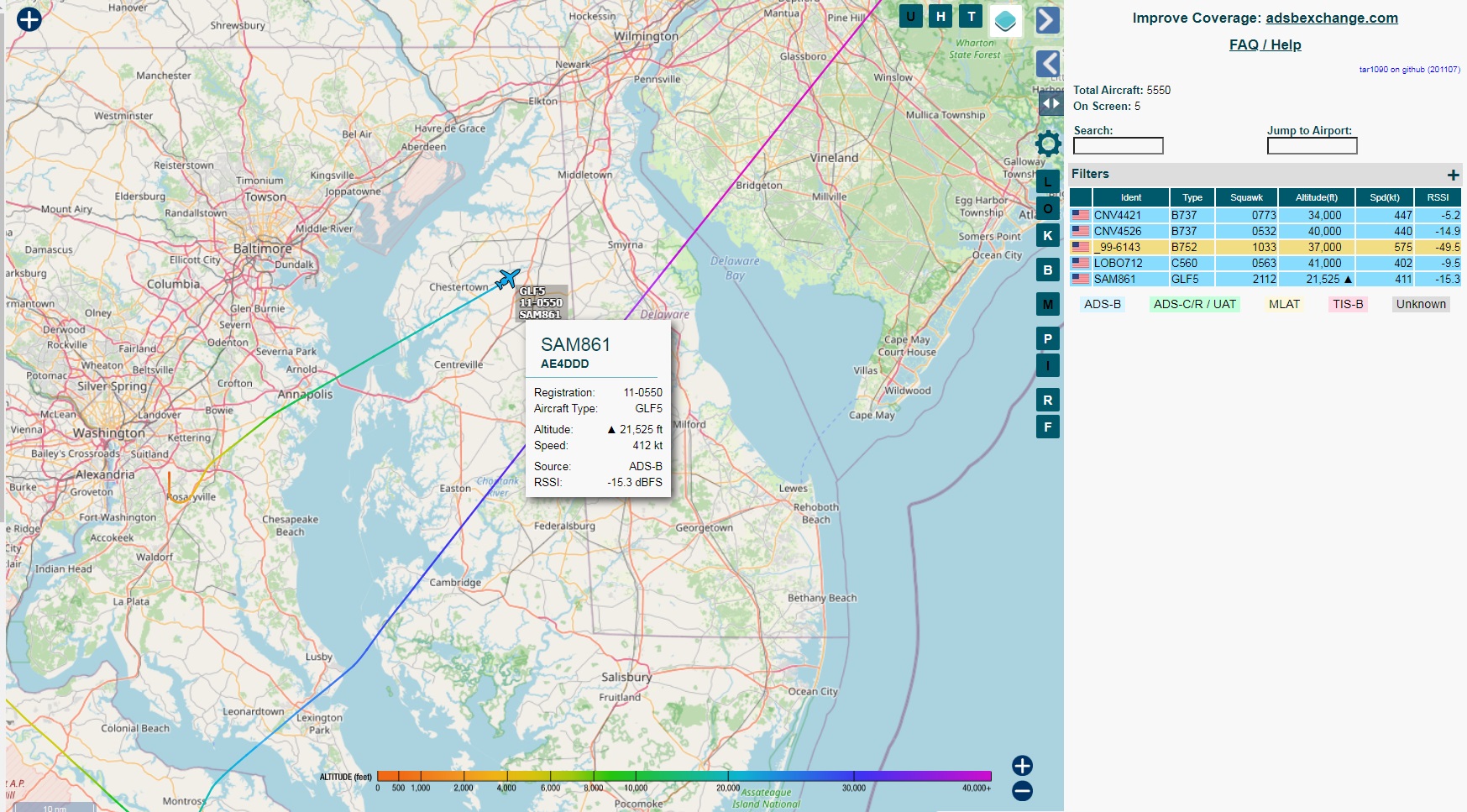The height and width of the screenshot is (812, 1467).
Task: Click the AE4DDD hex code in popup
Action: coord(564,364)
